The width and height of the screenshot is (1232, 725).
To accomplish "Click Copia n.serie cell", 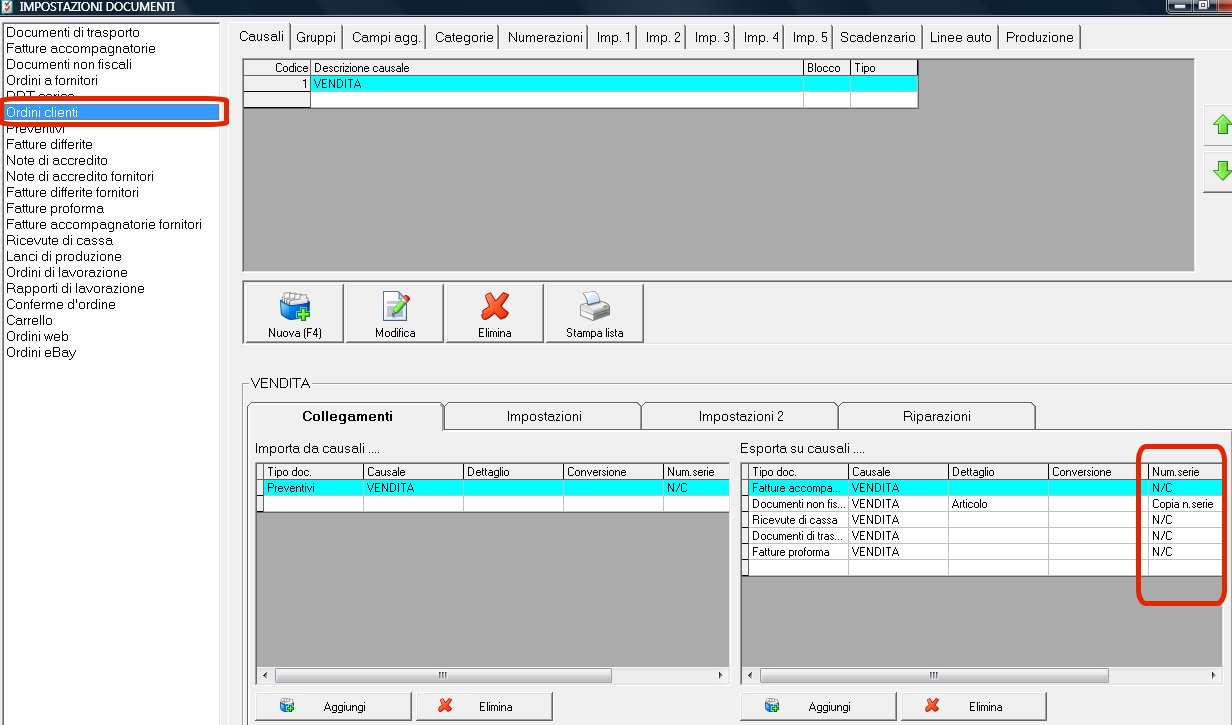I will click(x=1185, y=504).
